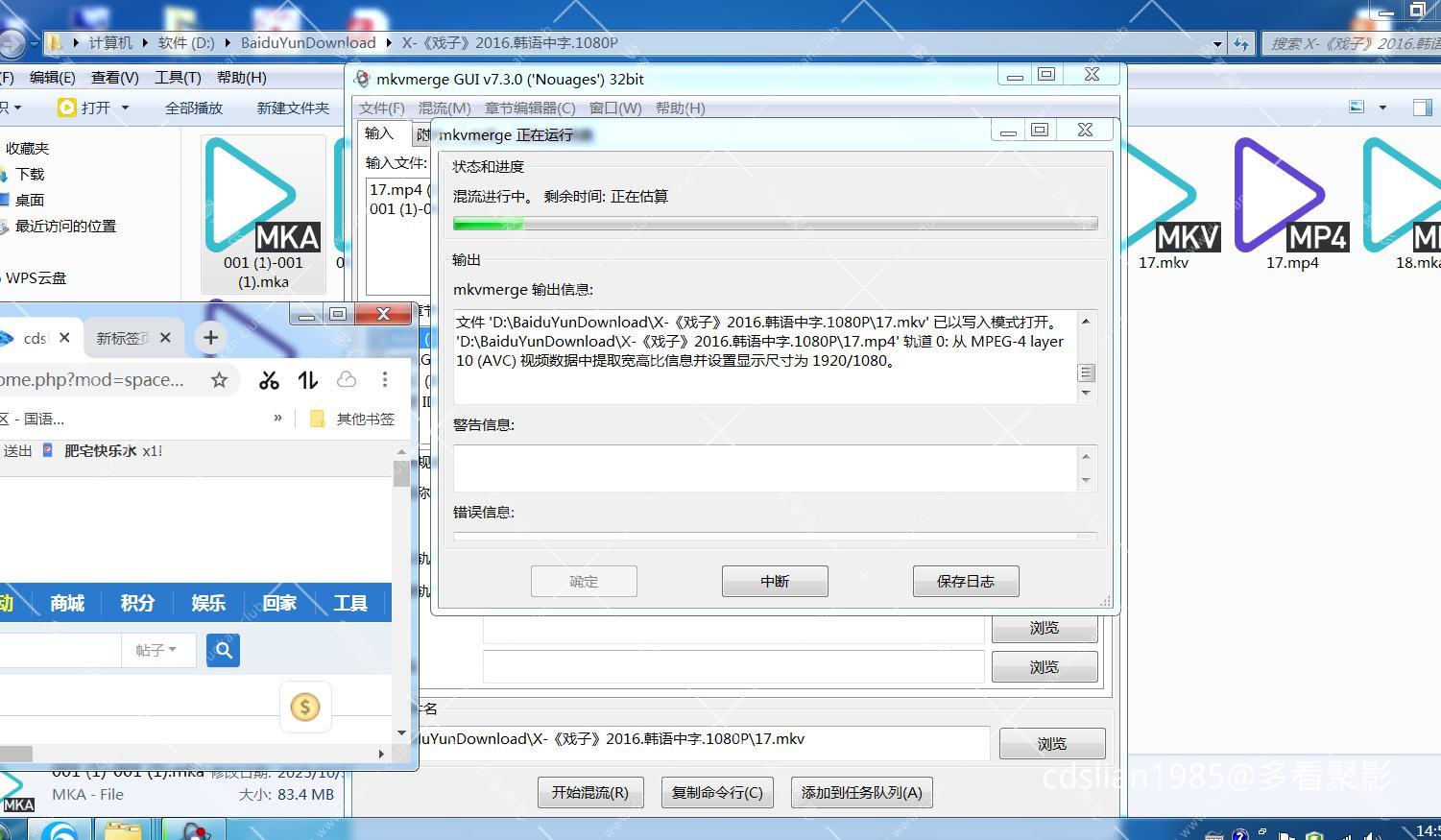
Task: Click the 中断 button to abort muxing
Action: click(x=774, y=581)
